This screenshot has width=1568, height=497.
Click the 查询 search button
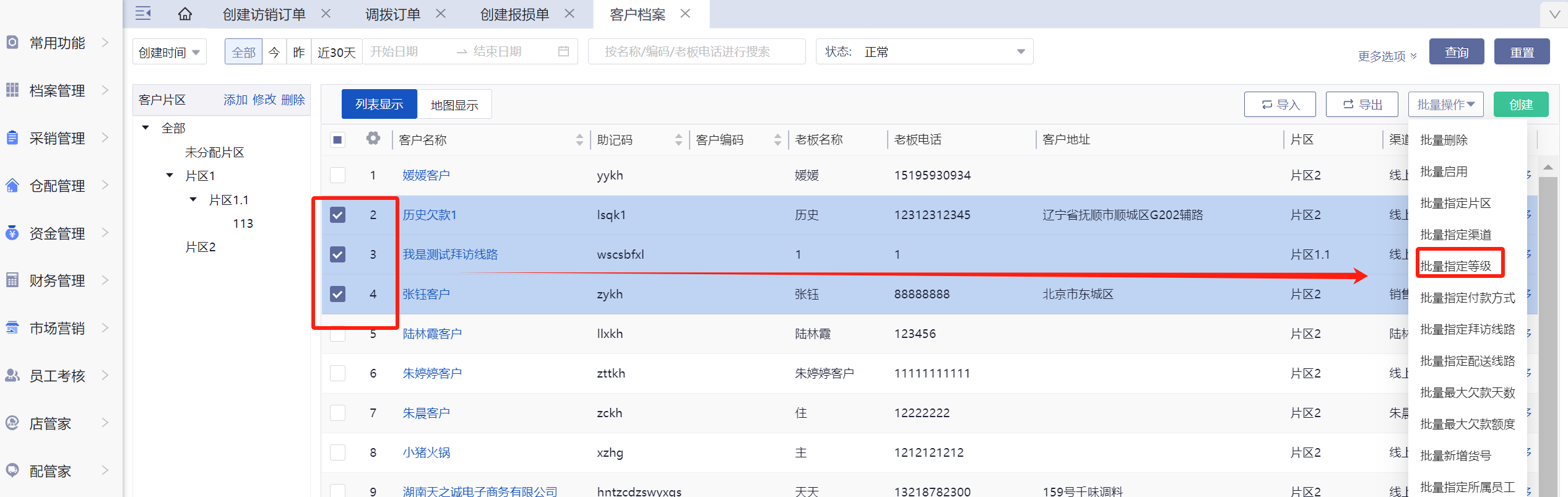click(x=1456, y=52)
